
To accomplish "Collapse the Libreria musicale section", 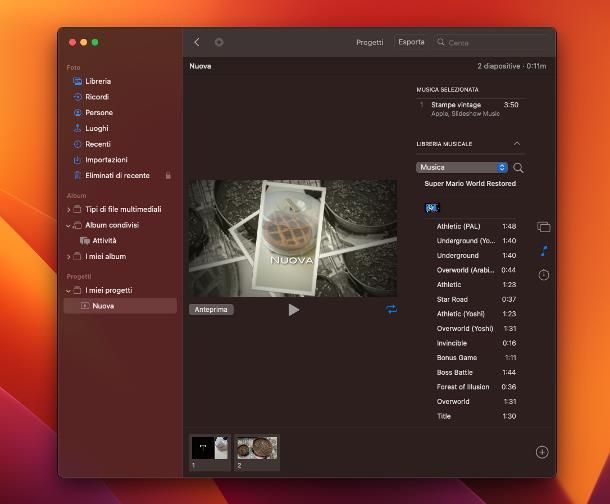I will tap(517, 144).
